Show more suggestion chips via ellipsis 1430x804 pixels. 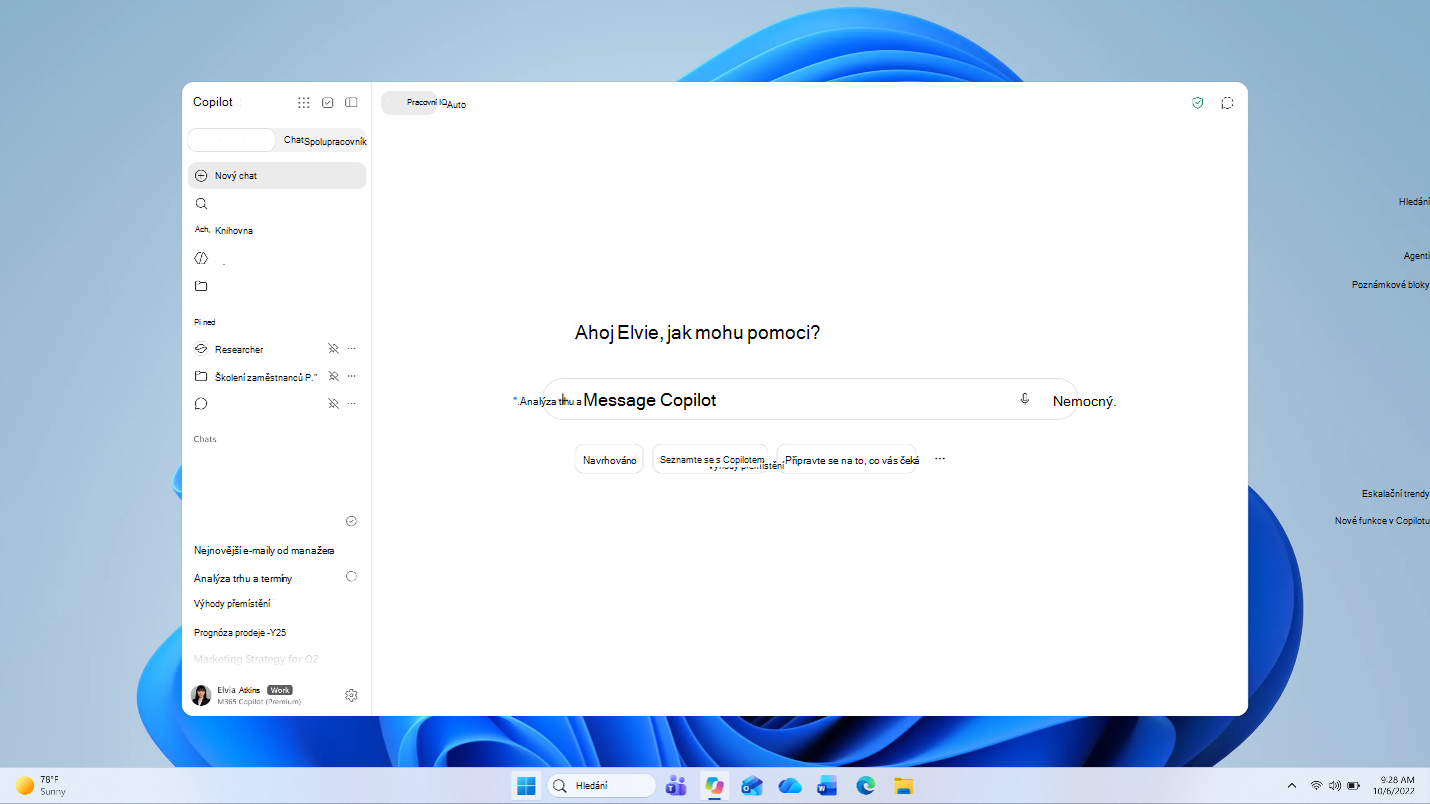pyautogui.click(x=940, y=459)
